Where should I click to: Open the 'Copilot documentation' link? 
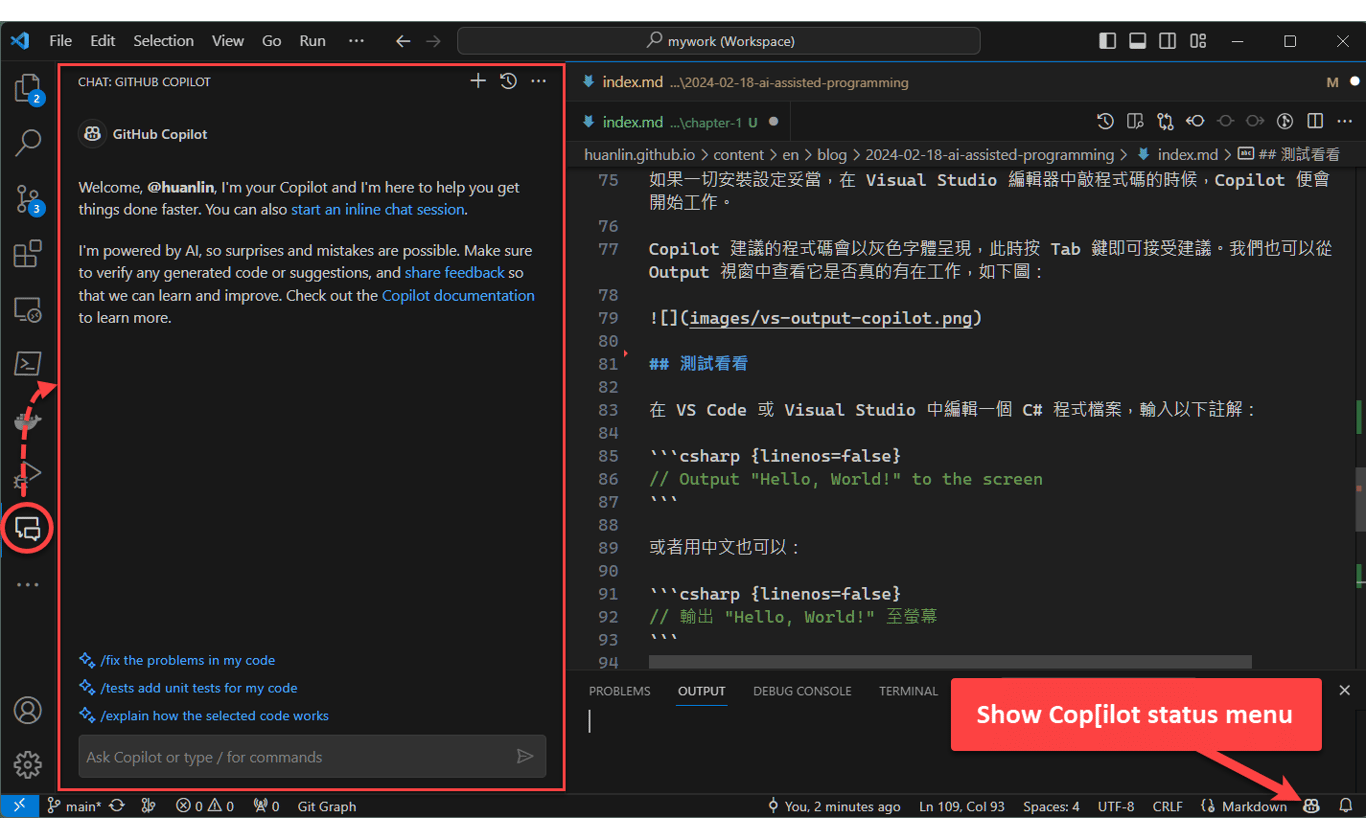click(x=458, y=296)
